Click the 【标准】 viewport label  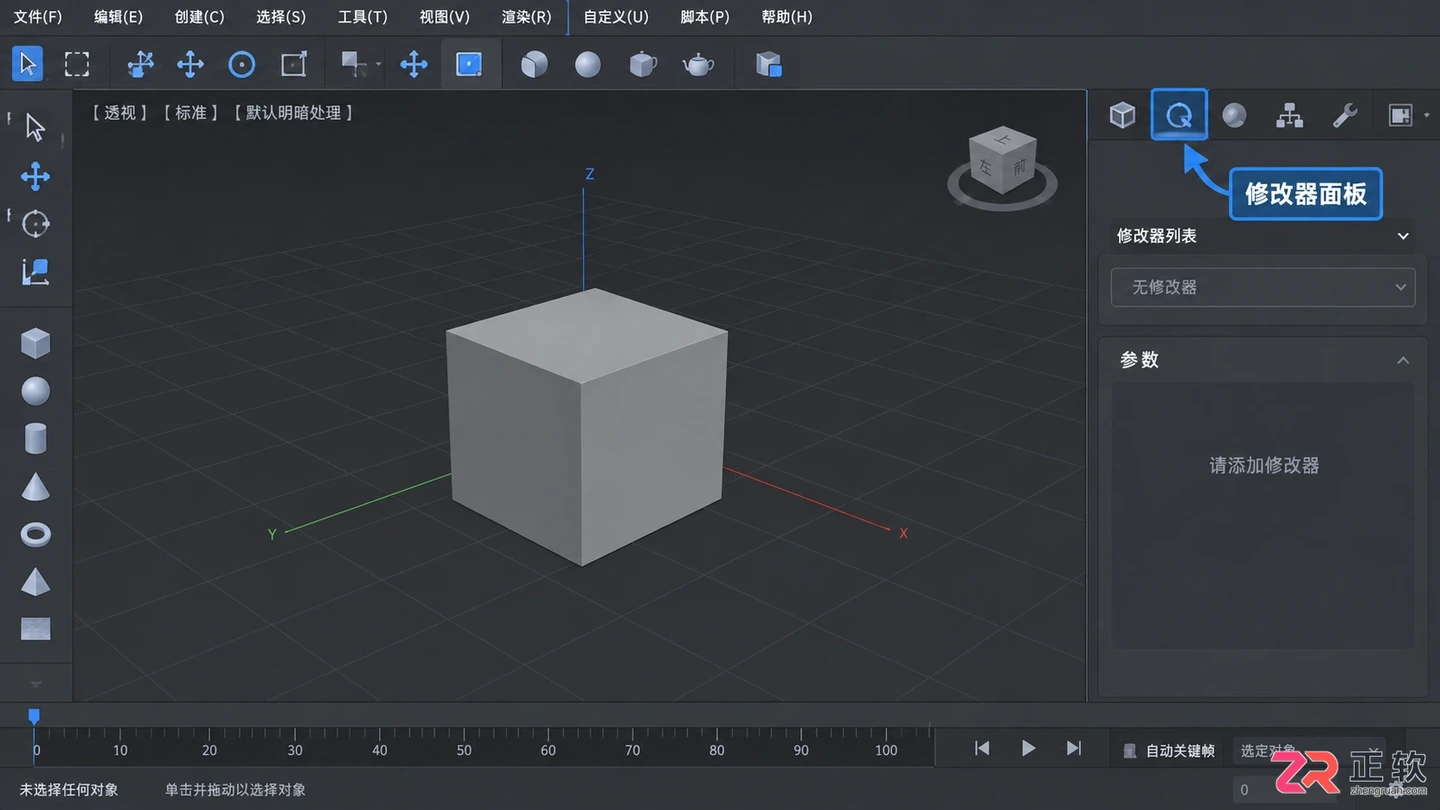(191, 113)
